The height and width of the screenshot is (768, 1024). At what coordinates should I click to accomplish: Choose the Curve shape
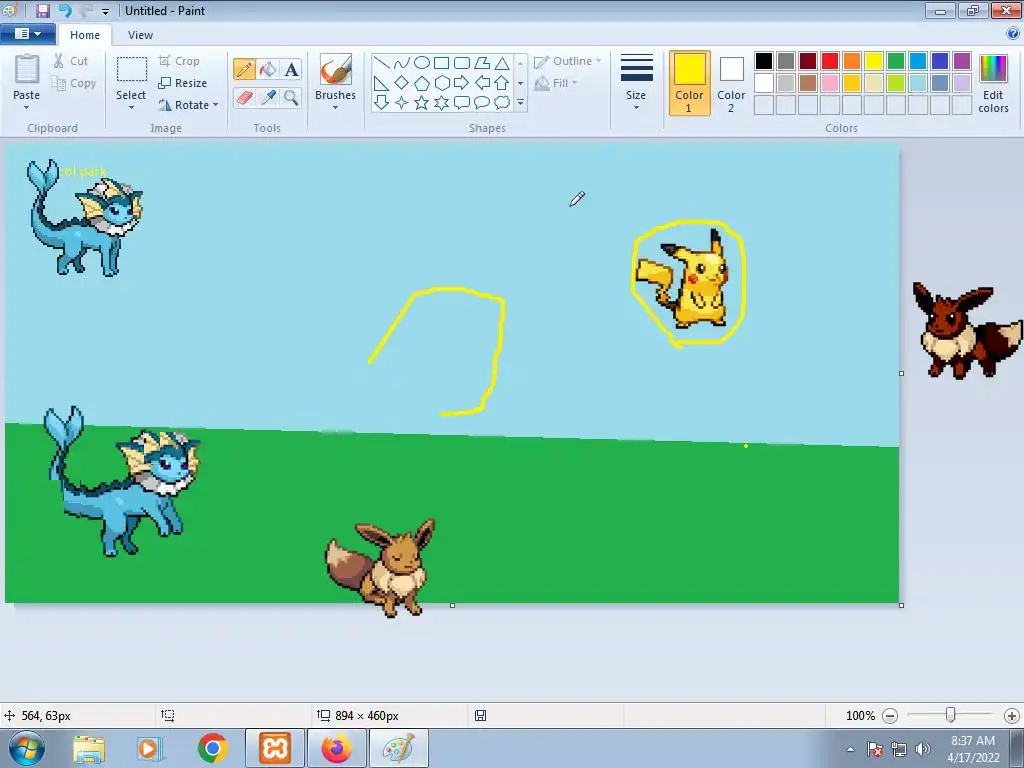click(x=402, y=63)
